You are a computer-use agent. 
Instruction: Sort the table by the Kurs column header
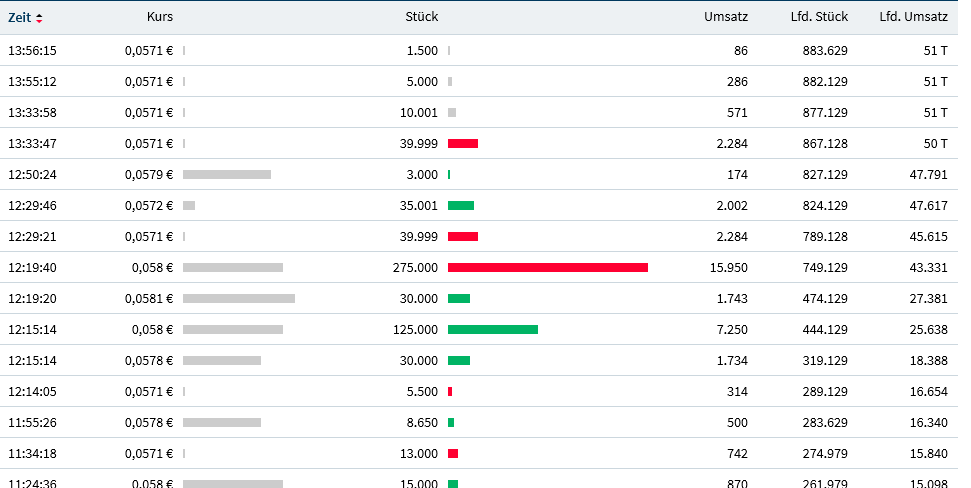pyautogui.click(x=159, y=17)
